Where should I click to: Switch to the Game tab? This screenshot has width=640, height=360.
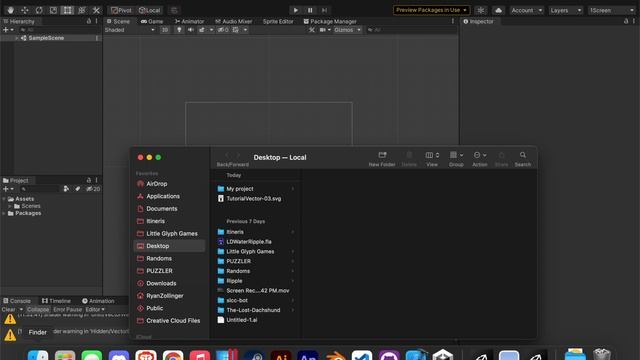coord(152,21)
